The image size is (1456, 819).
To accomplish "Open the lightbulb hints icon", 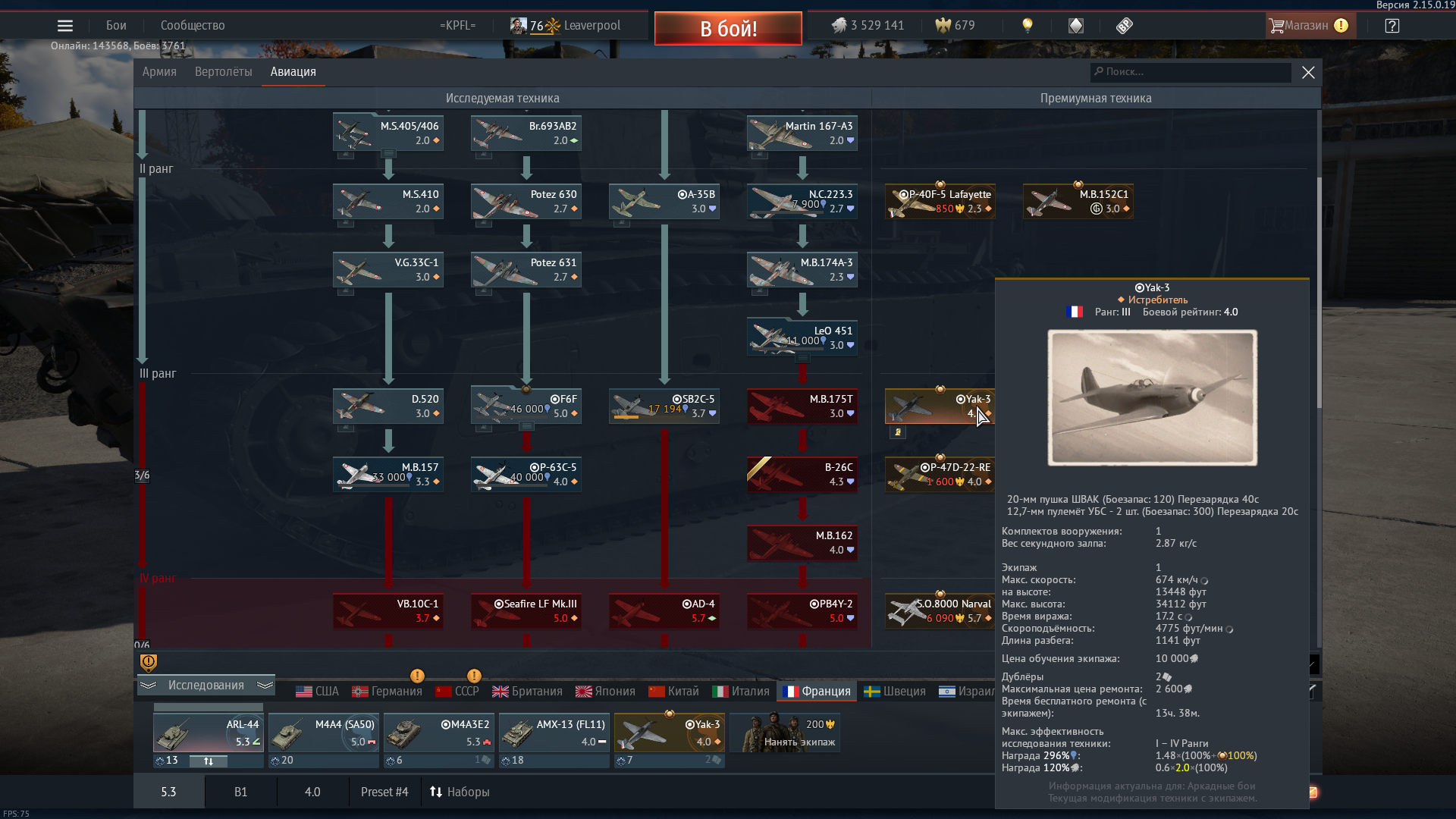I will click(1028, 26).
